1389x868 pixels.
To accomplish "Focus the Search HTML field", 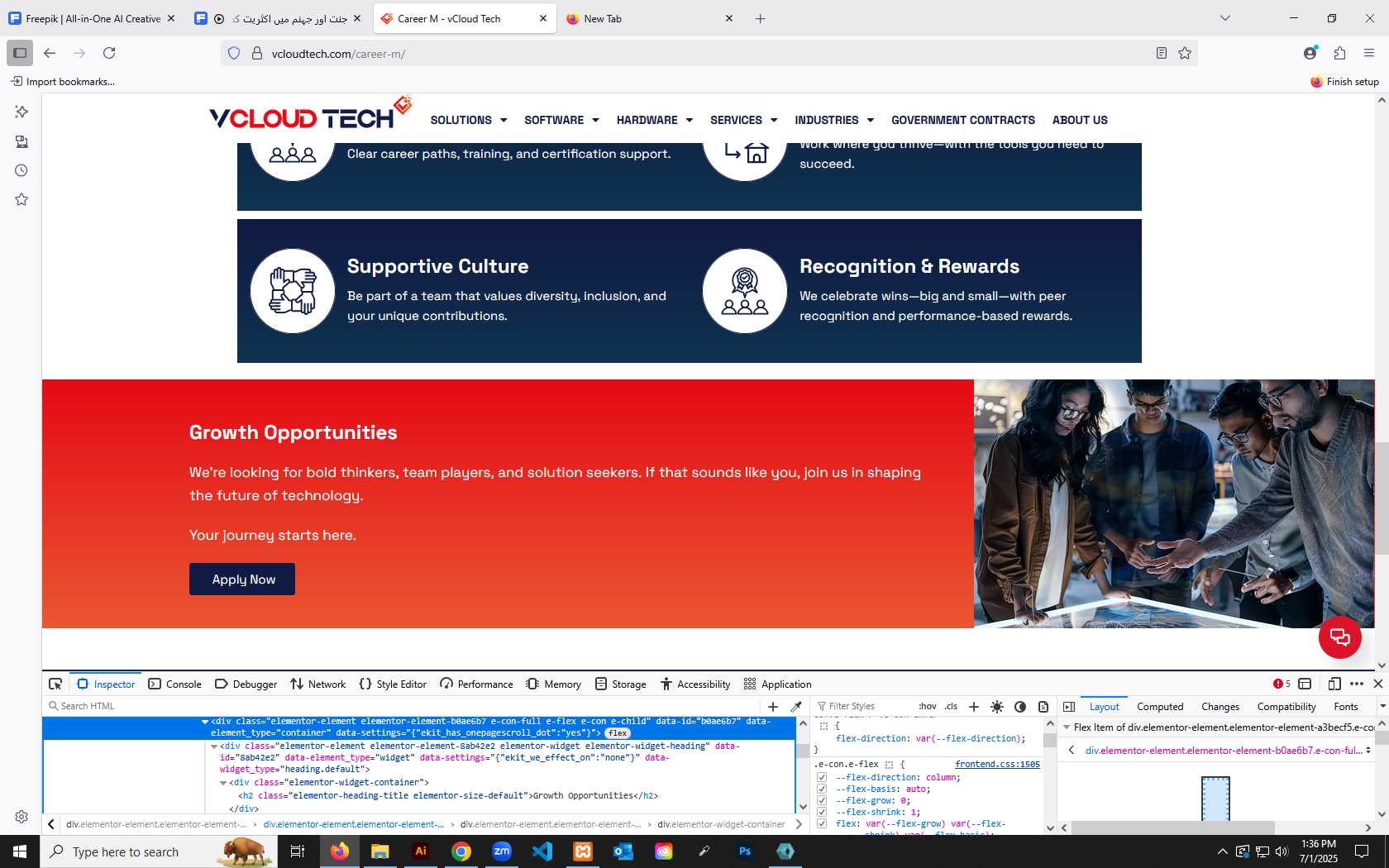I will click(401, 706).
